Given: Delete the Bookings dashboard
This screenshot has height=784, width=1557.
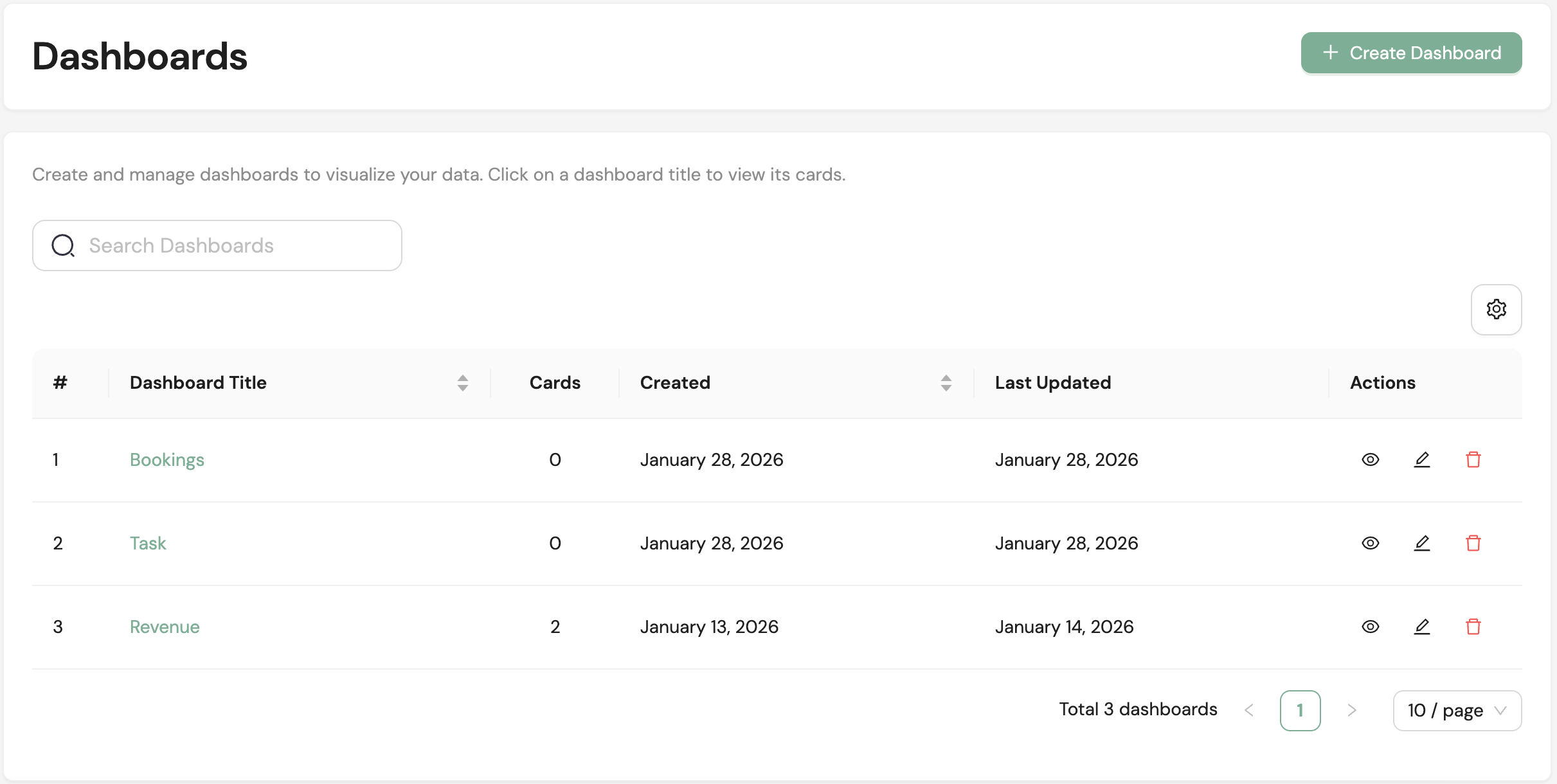Looking at the screenshot, I should (1473, 459).
